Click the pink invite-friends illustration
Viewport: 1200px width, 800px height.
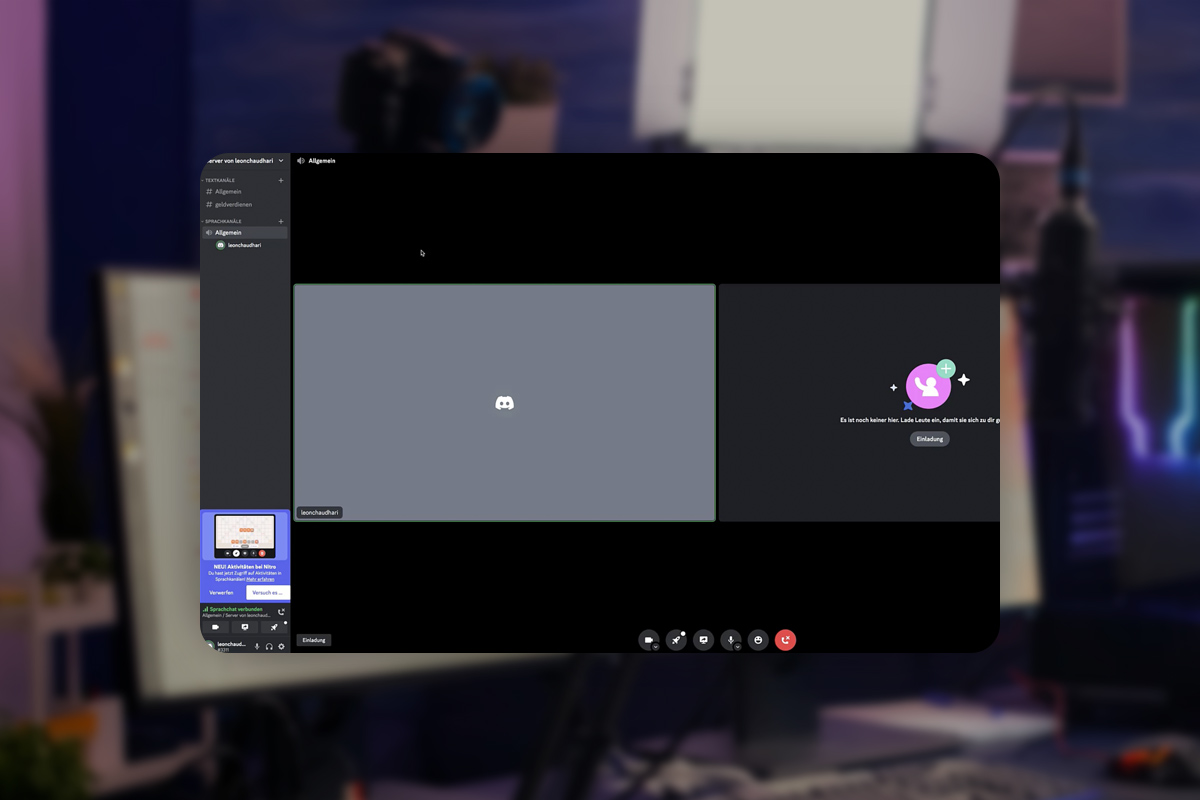[930, 385]
